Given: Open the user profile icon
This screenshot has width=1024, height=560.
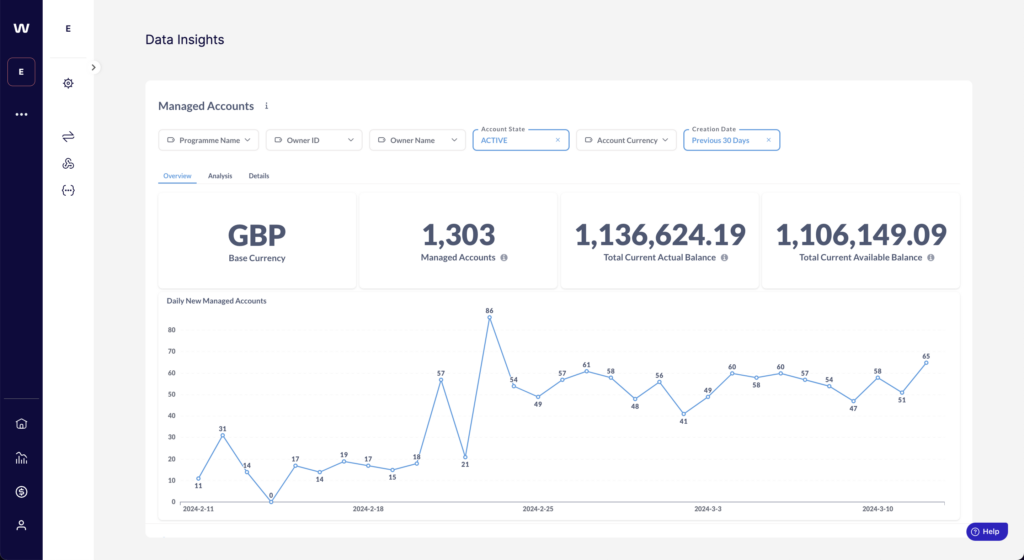Looking at the screenshot, I should (21, 525).
